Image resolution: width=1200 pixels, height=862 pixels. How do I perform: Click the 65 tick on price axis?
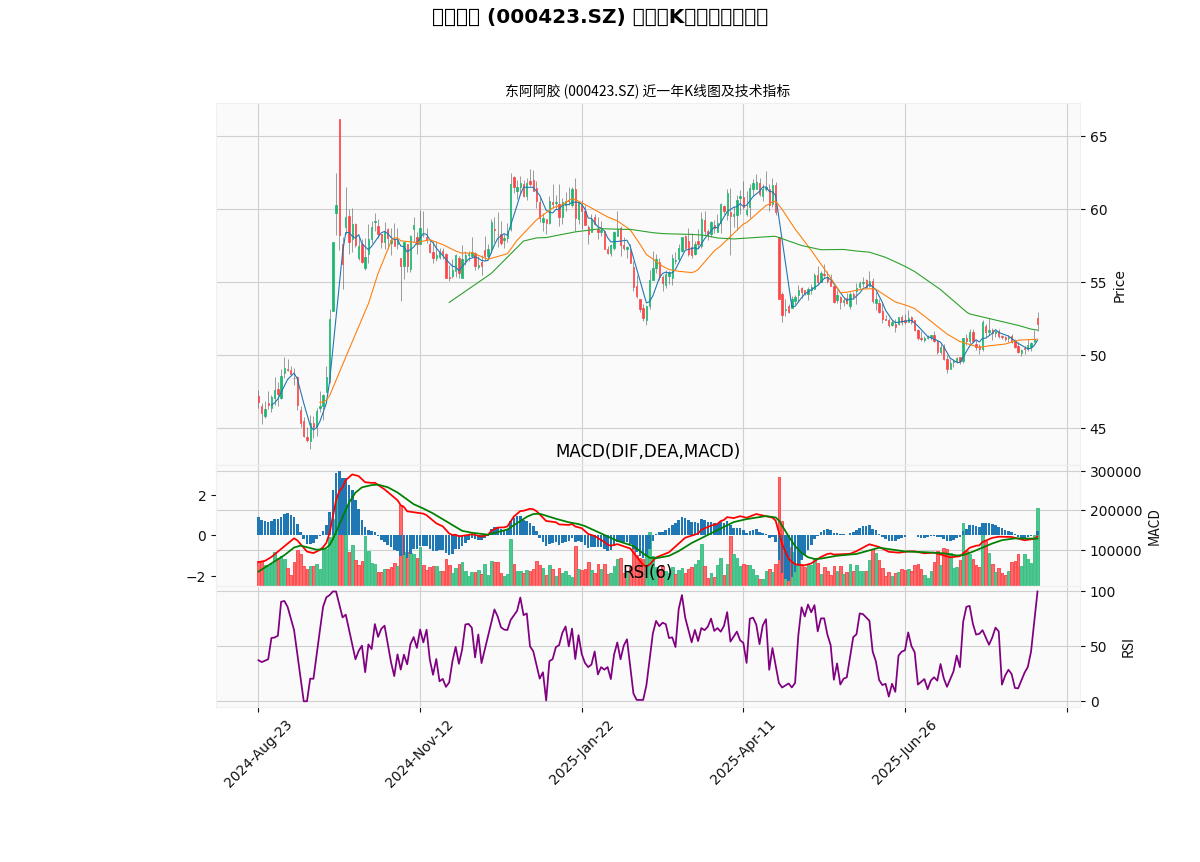tap(1099, 137)
